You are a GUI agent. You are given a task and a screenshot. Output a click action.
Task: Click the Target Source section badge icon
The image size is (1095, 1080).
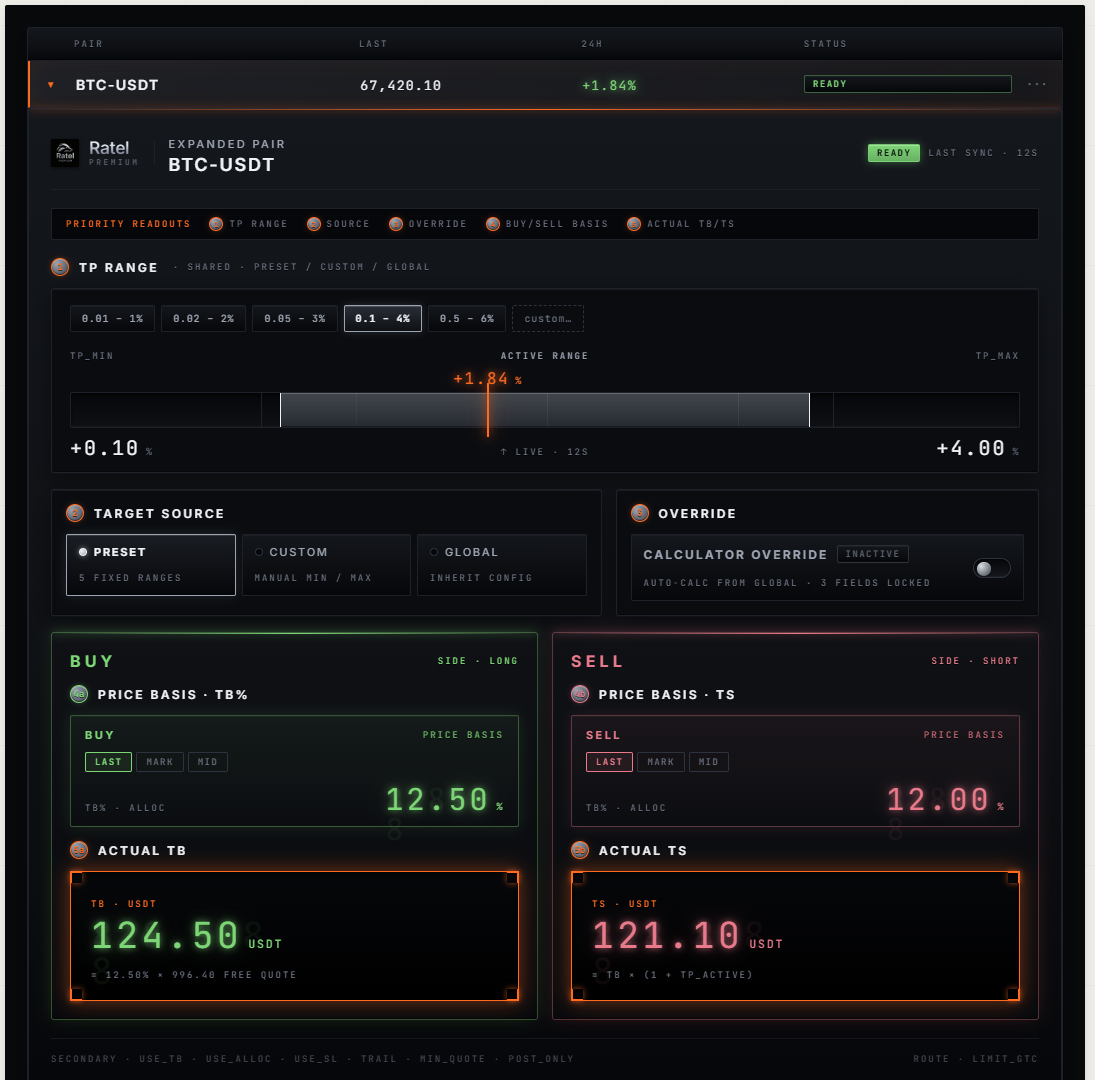75,514
